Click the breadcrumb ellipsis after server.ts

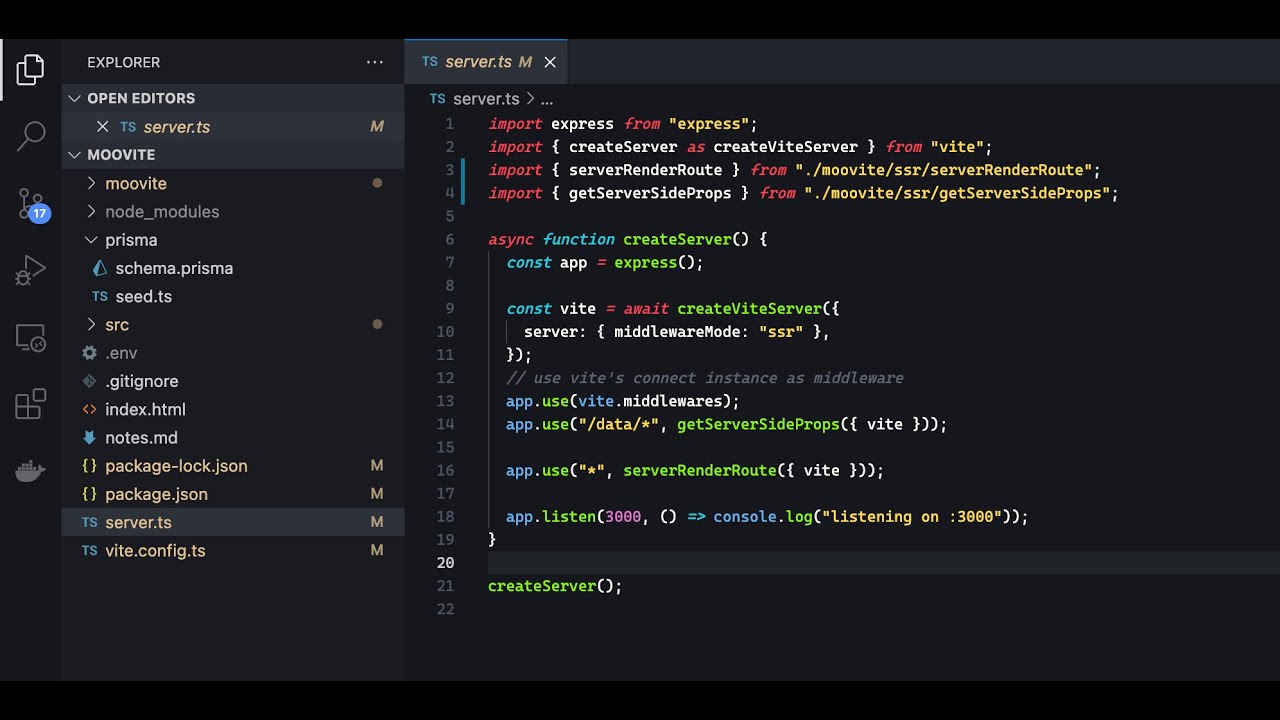click(546, 99)
